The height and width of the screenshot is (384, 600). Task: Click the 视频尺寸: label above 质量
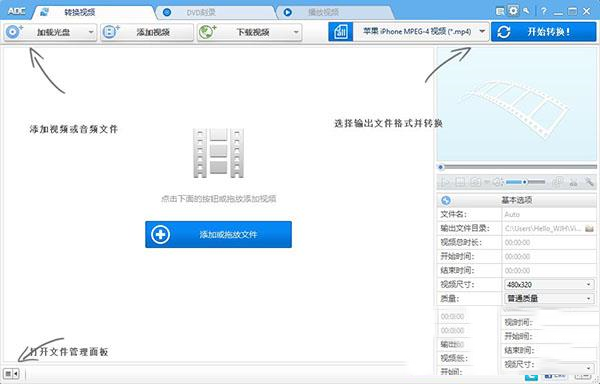point(457,285)
